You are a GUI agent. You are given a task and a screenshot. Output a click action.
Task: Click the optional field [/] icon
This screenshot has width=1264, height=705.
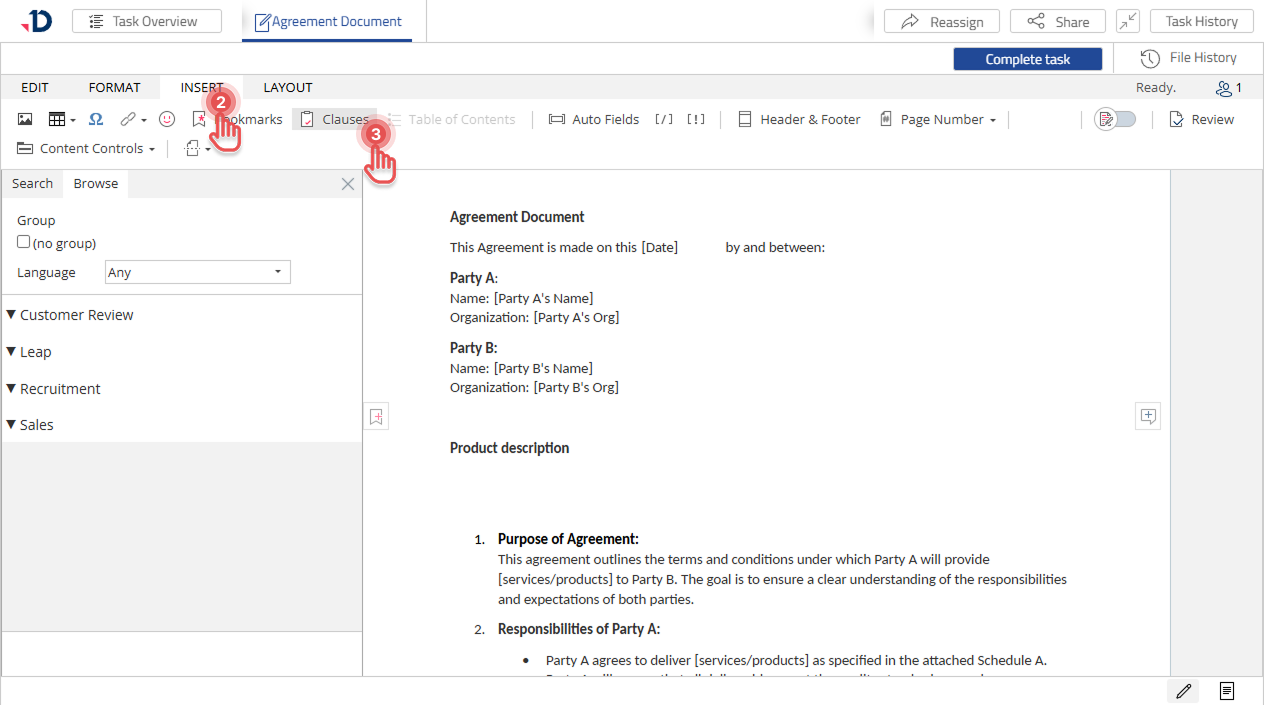point(664,119)
